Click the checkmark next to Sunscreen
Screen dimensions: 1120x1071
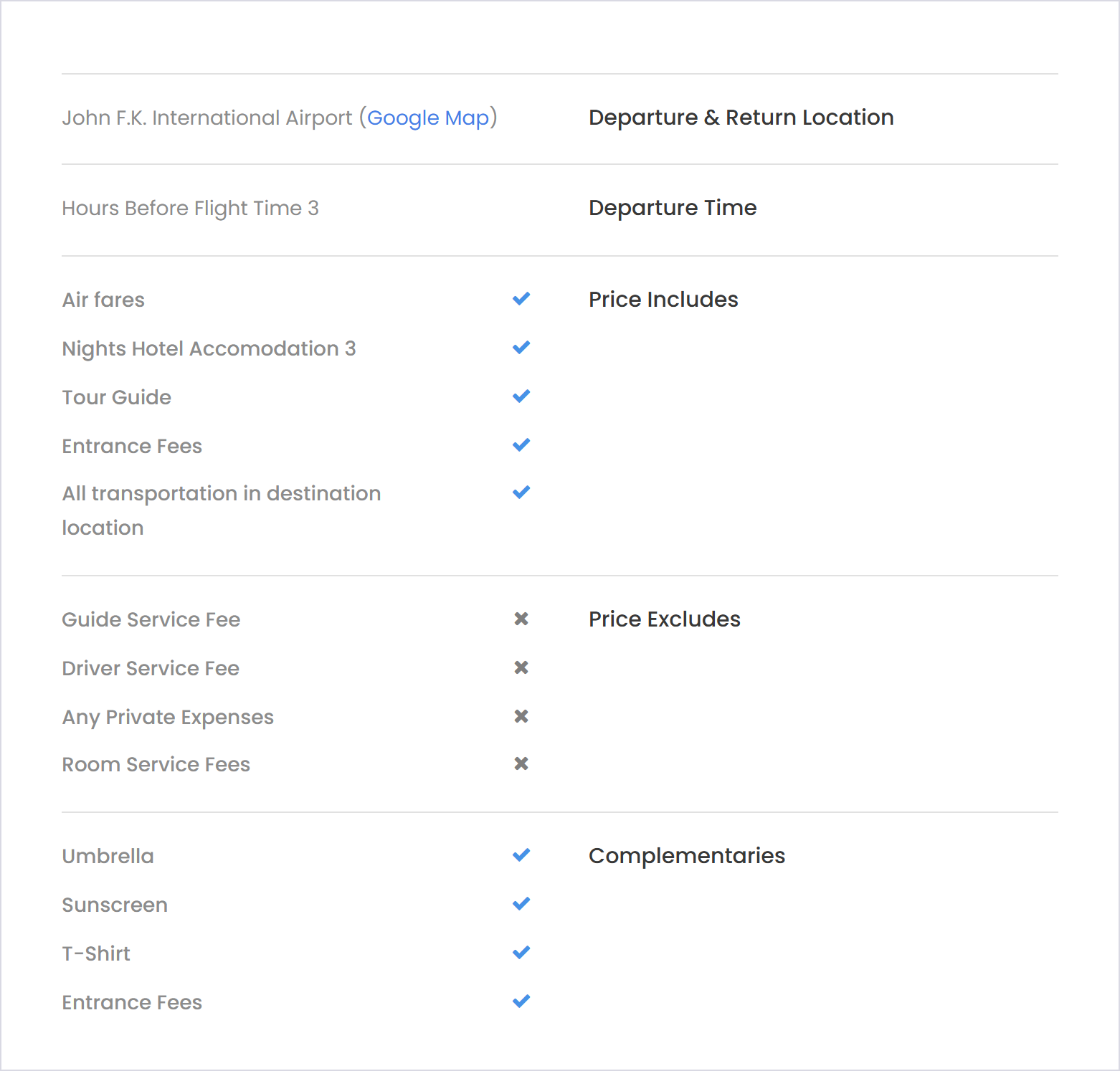point(521,904)
